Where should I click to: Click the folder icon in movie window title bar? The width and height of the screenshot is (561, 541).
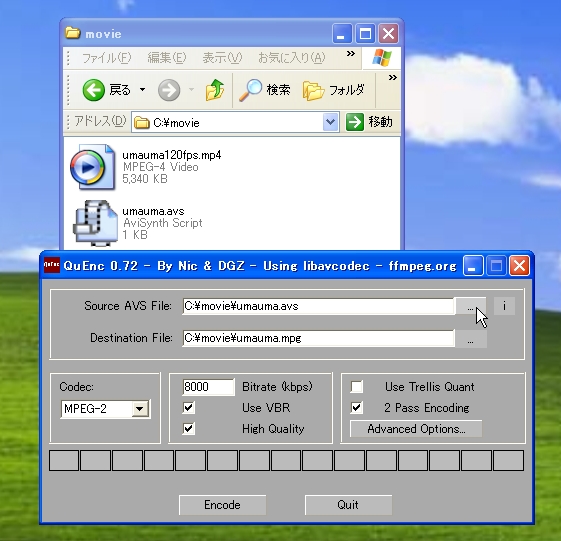coord(73,33)
